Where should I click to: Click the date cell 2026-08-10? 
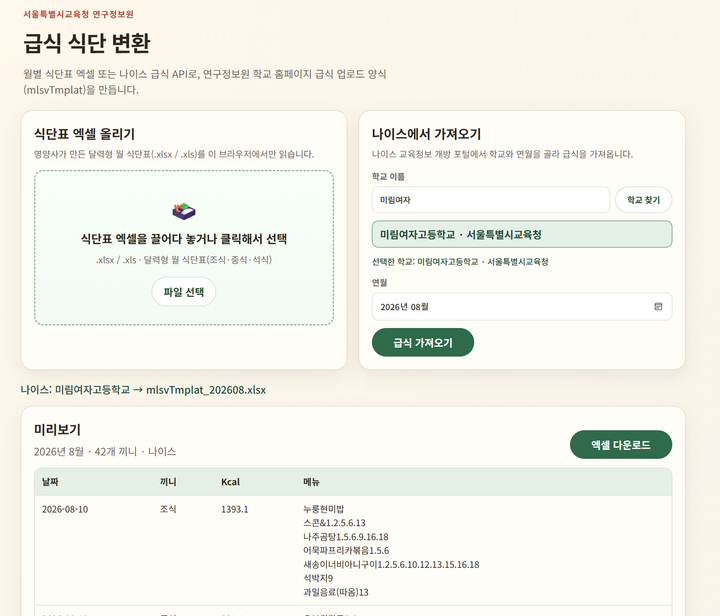point(65,509)
